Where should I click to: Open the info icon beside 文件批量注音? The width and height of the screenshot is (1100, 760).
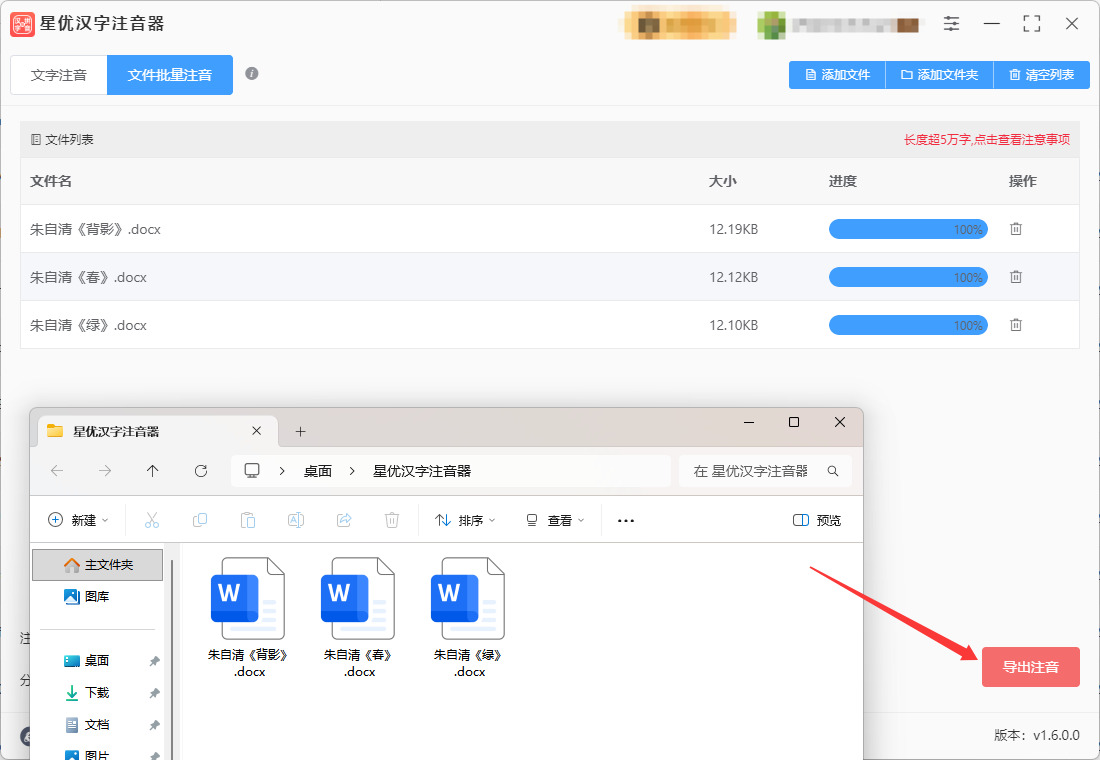(252, 74)
